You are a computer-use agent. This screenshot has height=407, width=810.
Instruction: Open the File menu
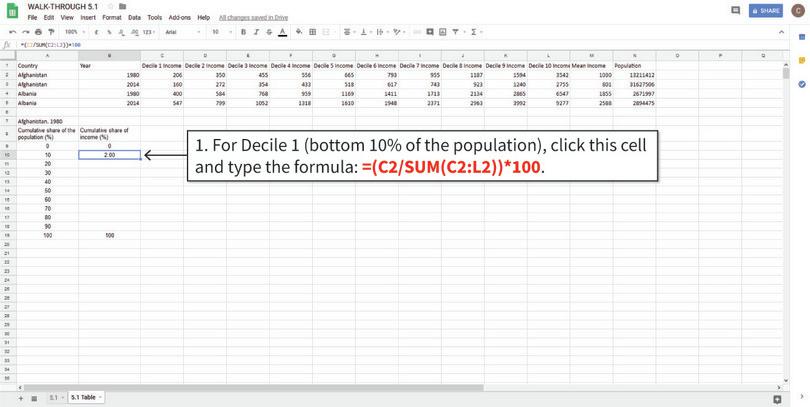point(33,18)
